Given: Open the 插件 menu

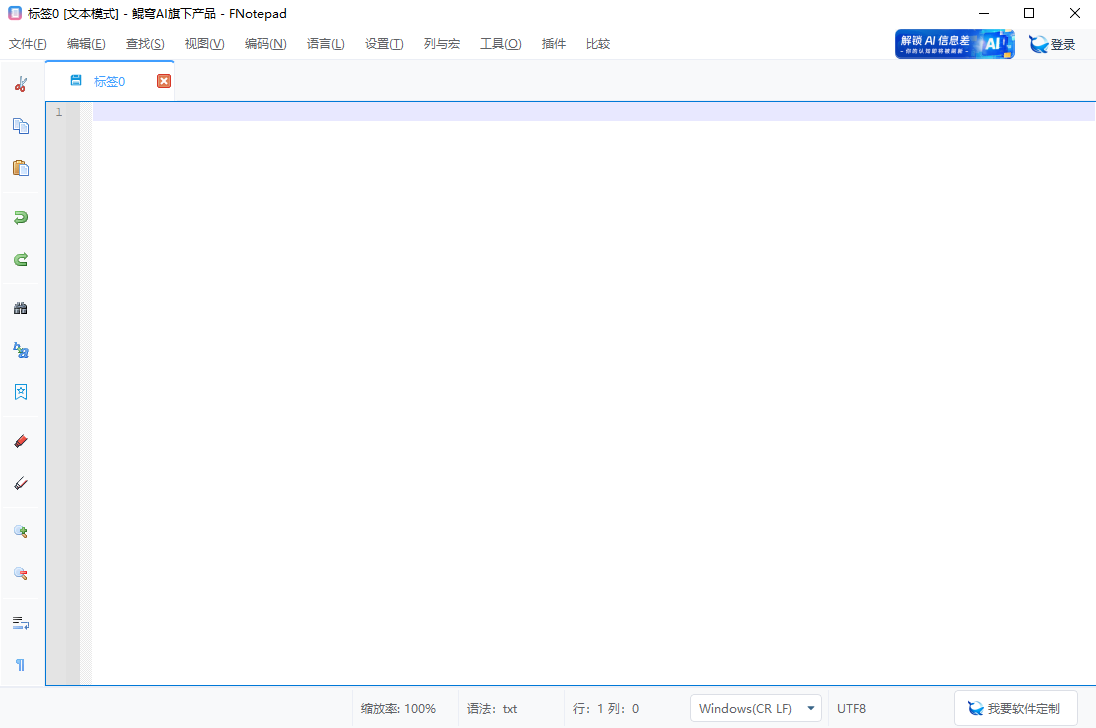Looking at the screenshot, I should (553, 43).
